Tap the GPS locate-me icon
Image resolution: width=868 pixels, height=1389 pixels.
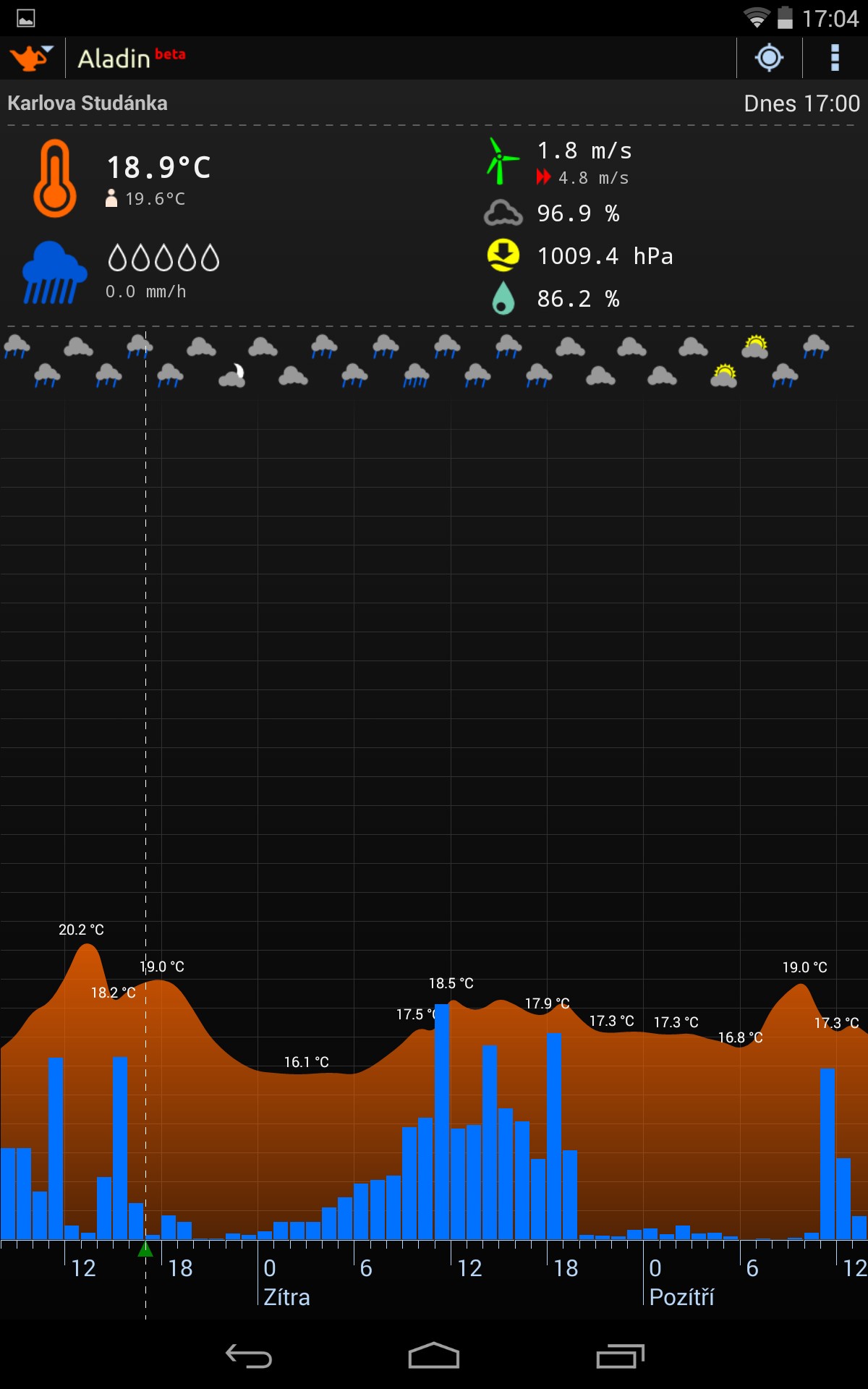[x=769, y=58]
